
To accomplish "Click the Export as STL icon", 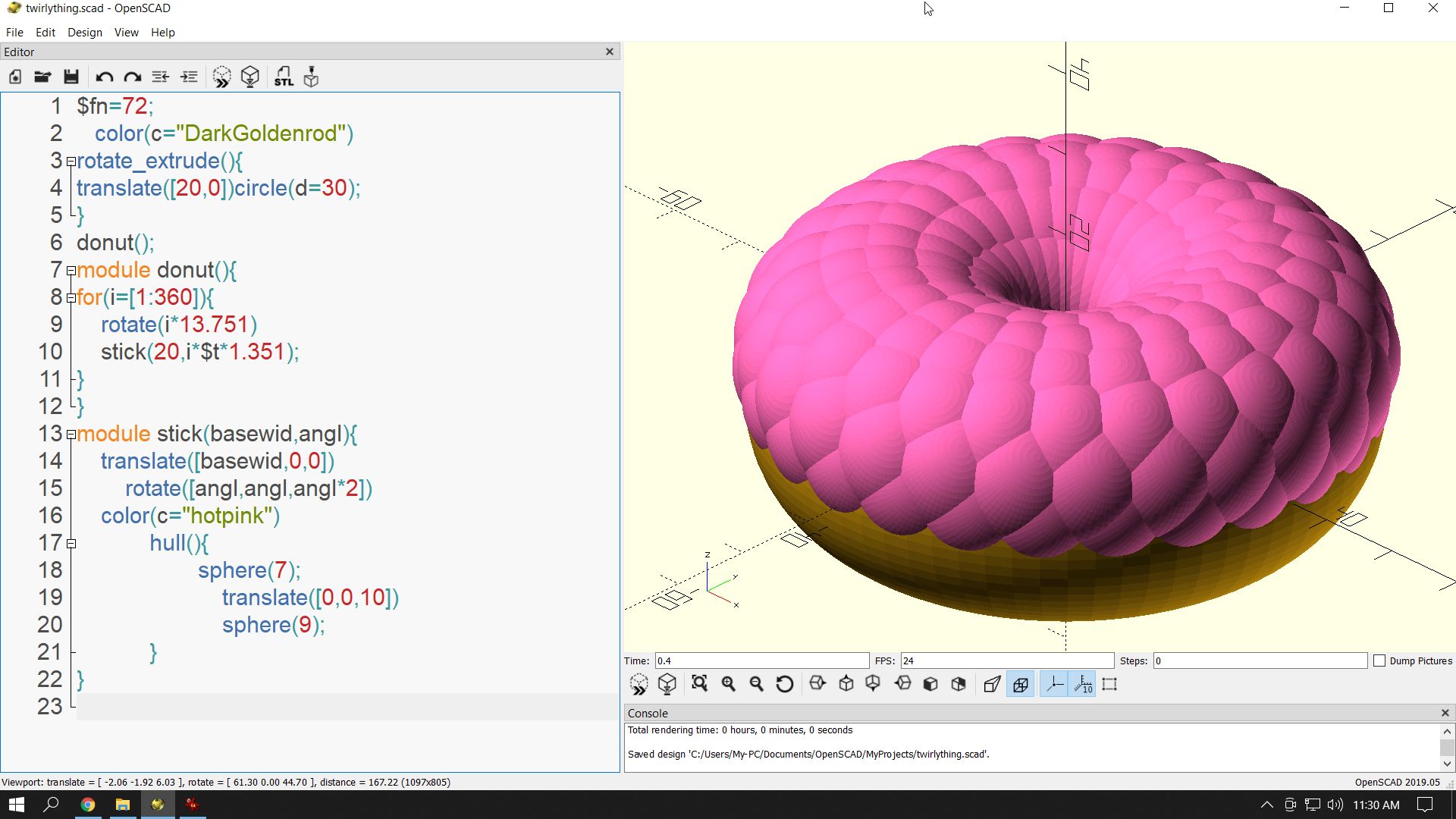I will [x=283, y=77].
